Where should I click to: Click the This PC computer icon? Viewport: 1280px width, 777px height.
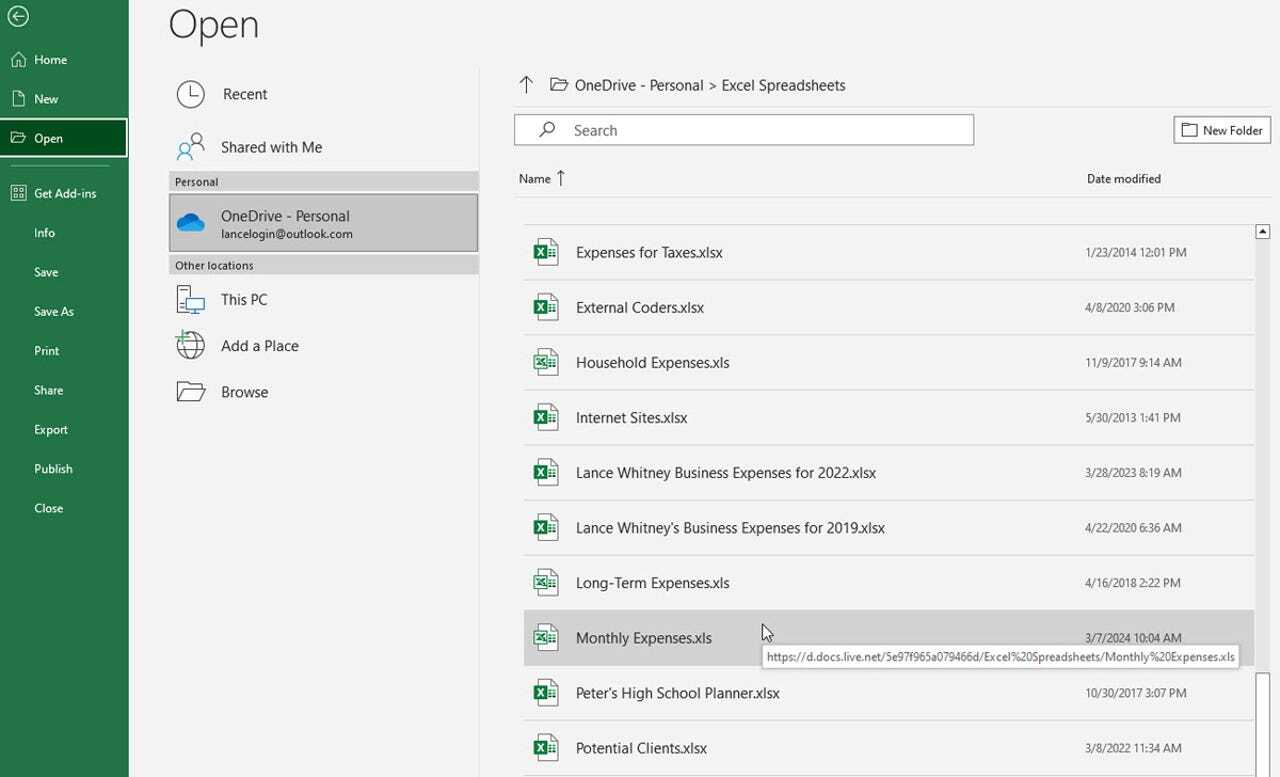pyautogui.click(x=190, y=299)
